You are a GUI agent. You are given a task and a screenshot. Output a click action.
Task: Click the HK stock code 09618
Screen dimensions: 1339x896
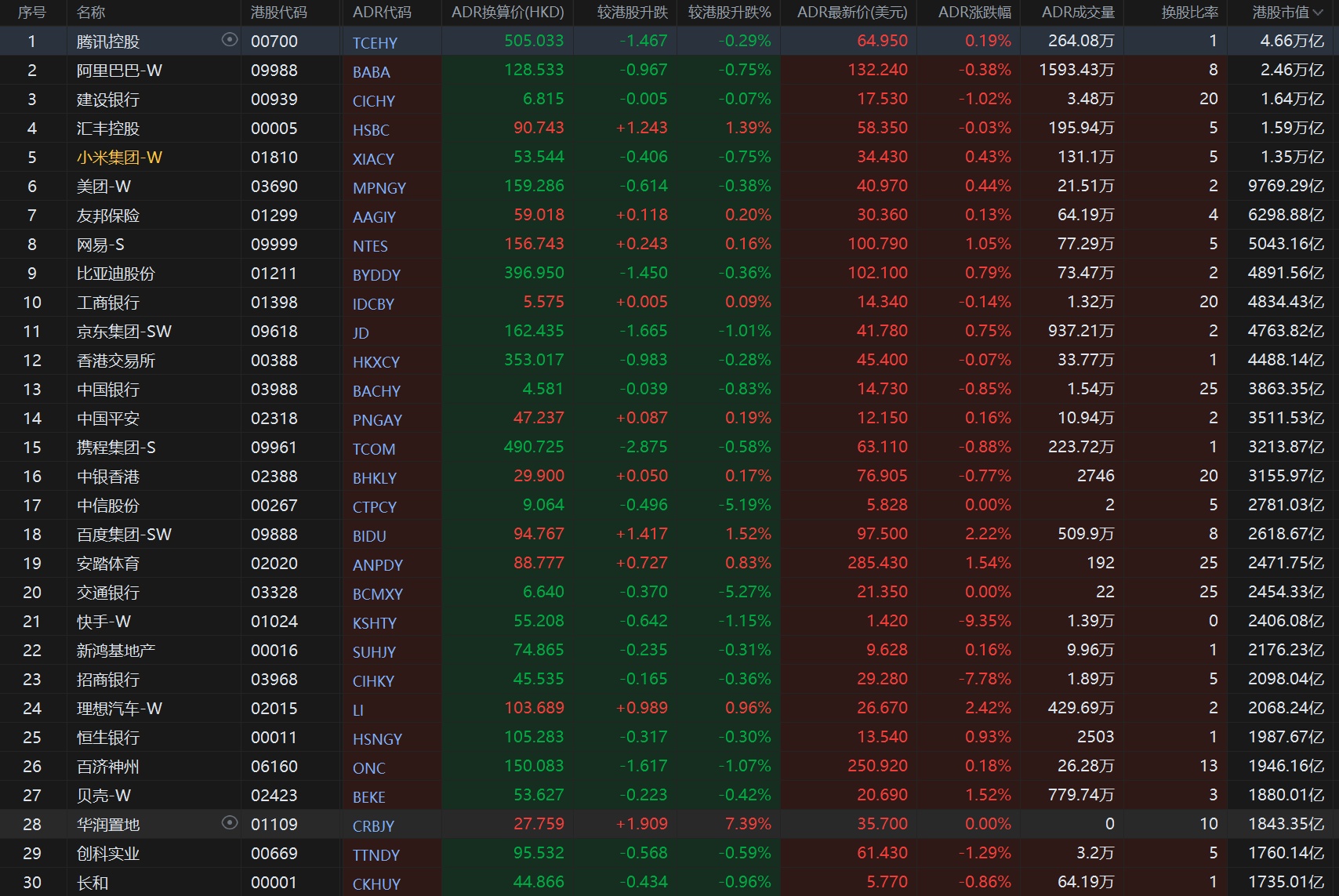[274, 332]
